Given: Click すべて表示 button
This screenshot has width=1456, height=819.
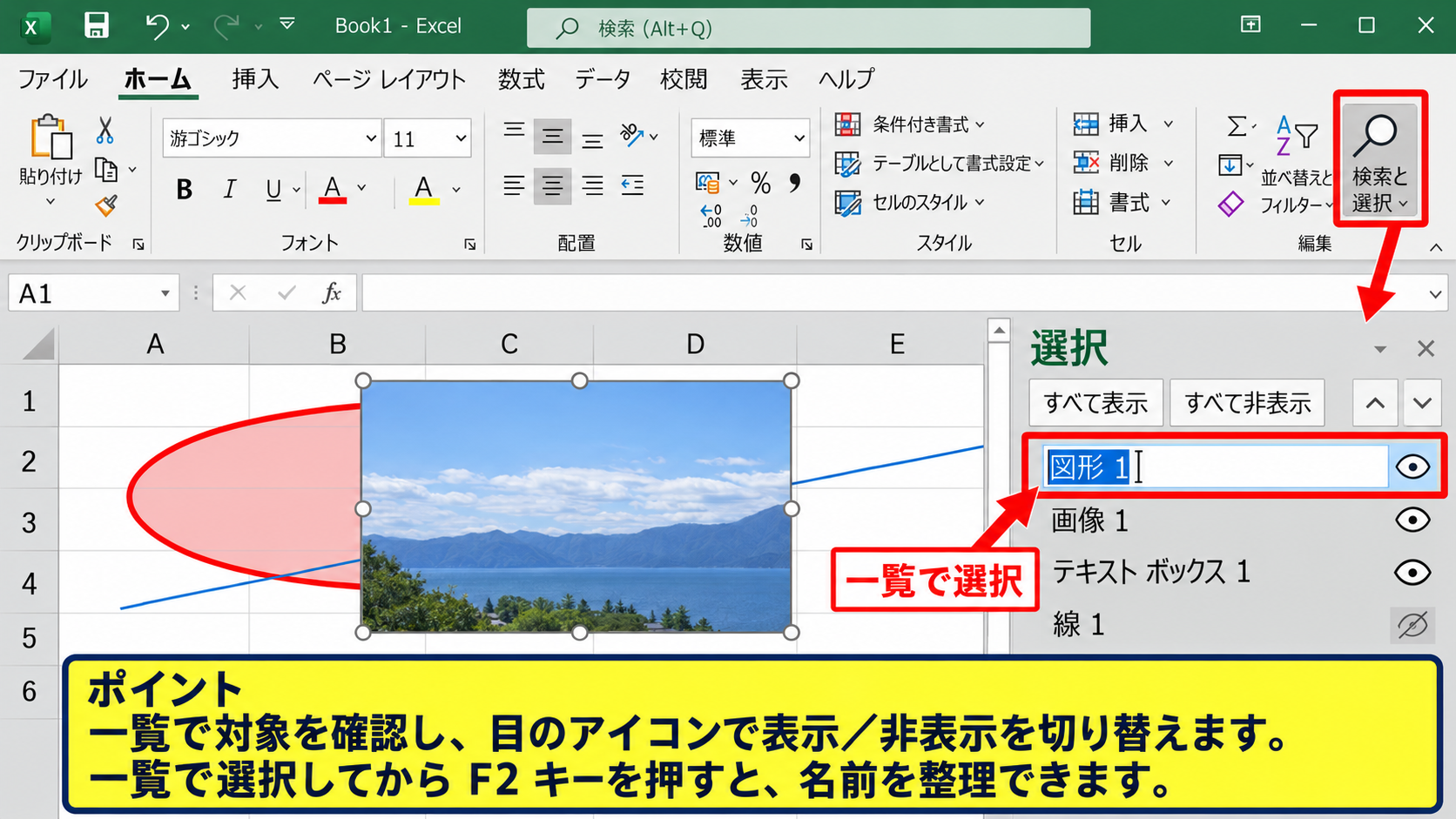Looking at the screenshot, I should (1095, 403).
